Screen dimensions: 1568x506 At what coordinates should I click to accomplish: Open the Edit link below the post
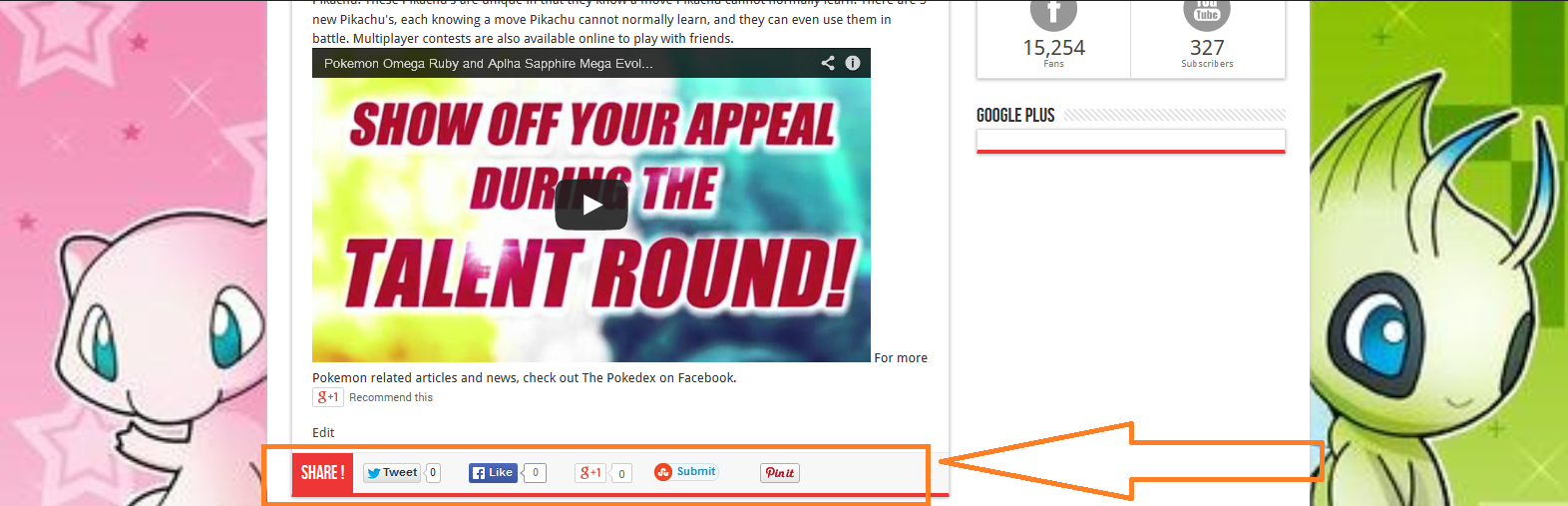(x=323, y=432)
